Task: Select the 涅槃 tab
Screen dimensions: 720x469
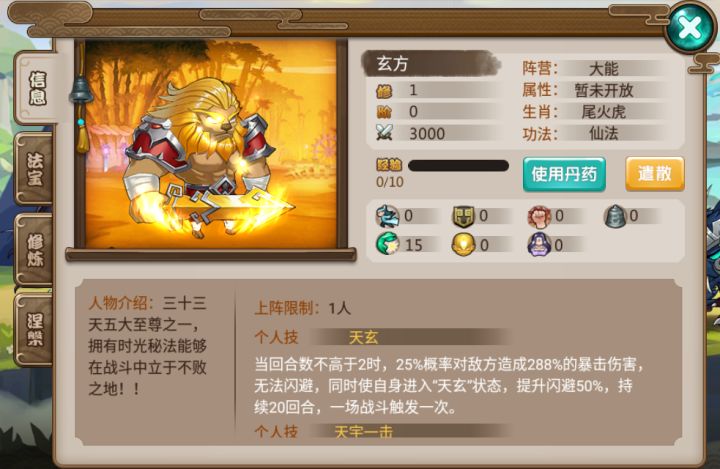Action: point(35,330)
